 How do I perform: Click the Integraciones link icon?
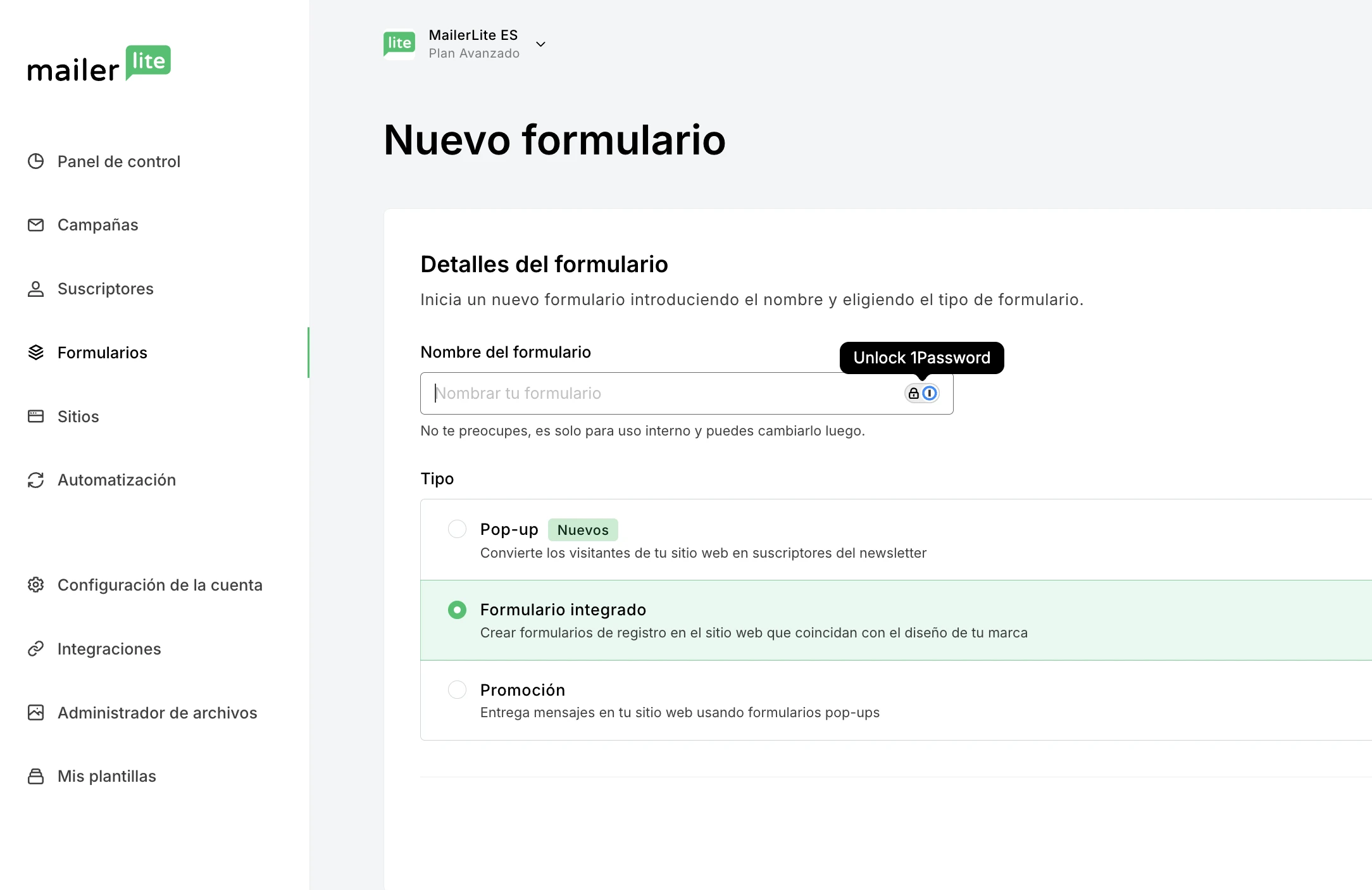pyautogui.click(x=36, y=649)
